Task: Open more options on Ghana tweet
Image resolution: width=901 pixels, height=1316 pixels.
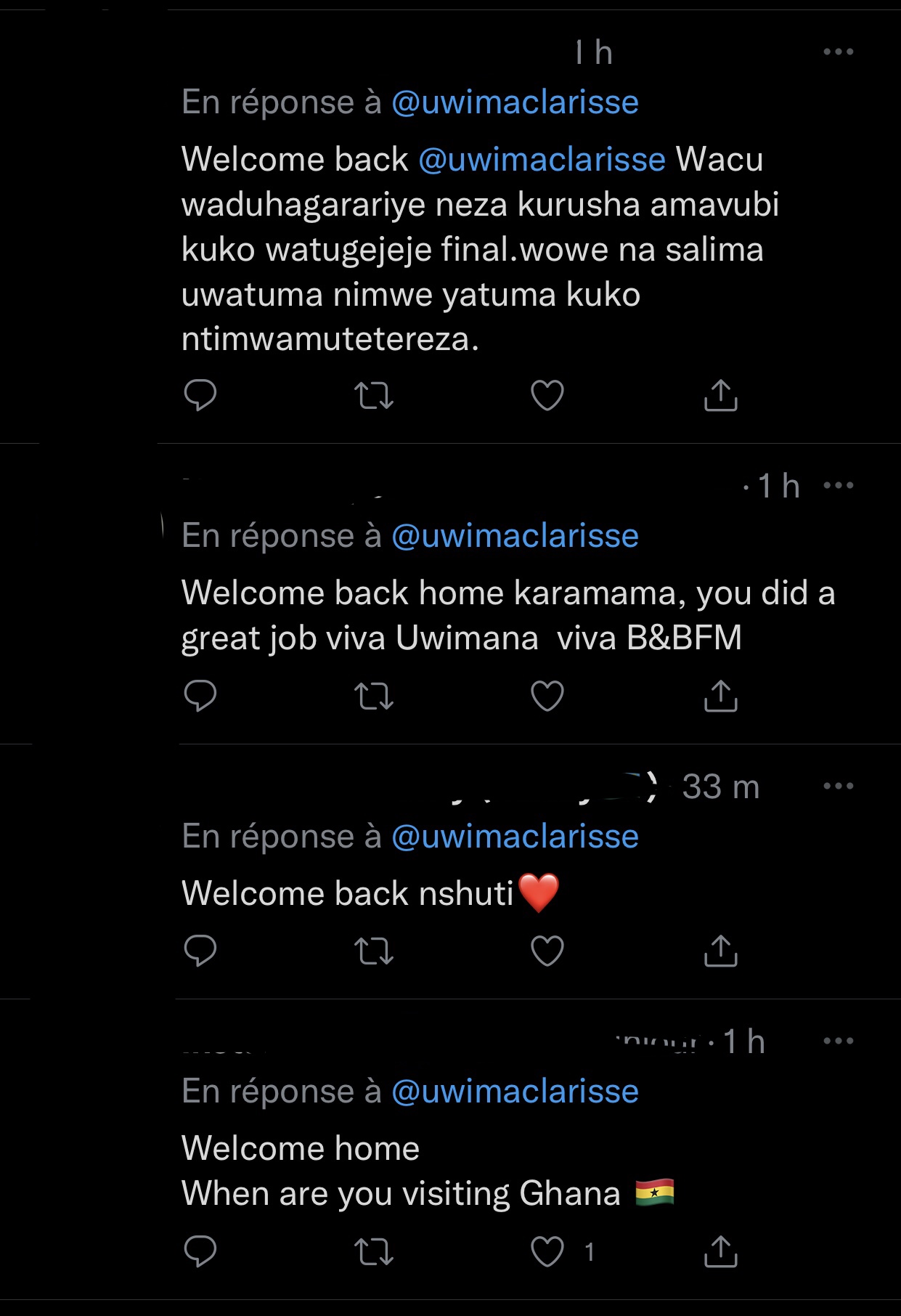Action: tap(838, 1041)
